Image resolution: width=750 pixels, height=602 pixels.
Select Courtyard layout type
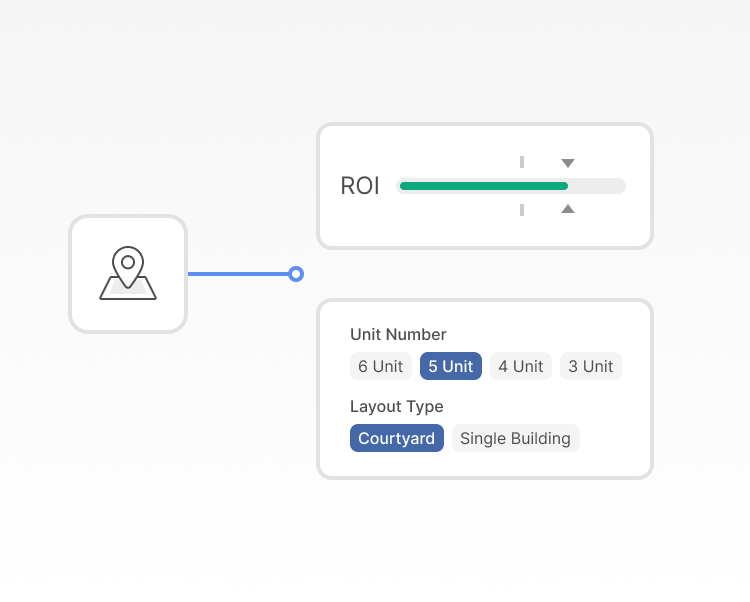397,438
